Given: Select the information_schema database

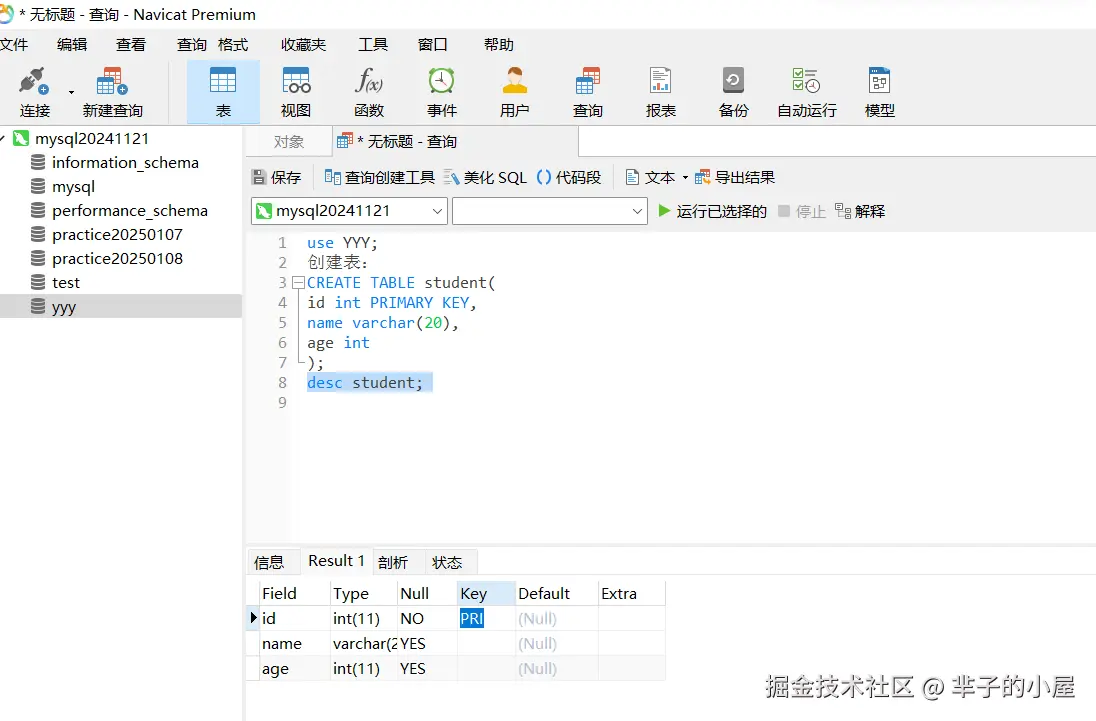Looking at the screenshot, I should (125, 163).
